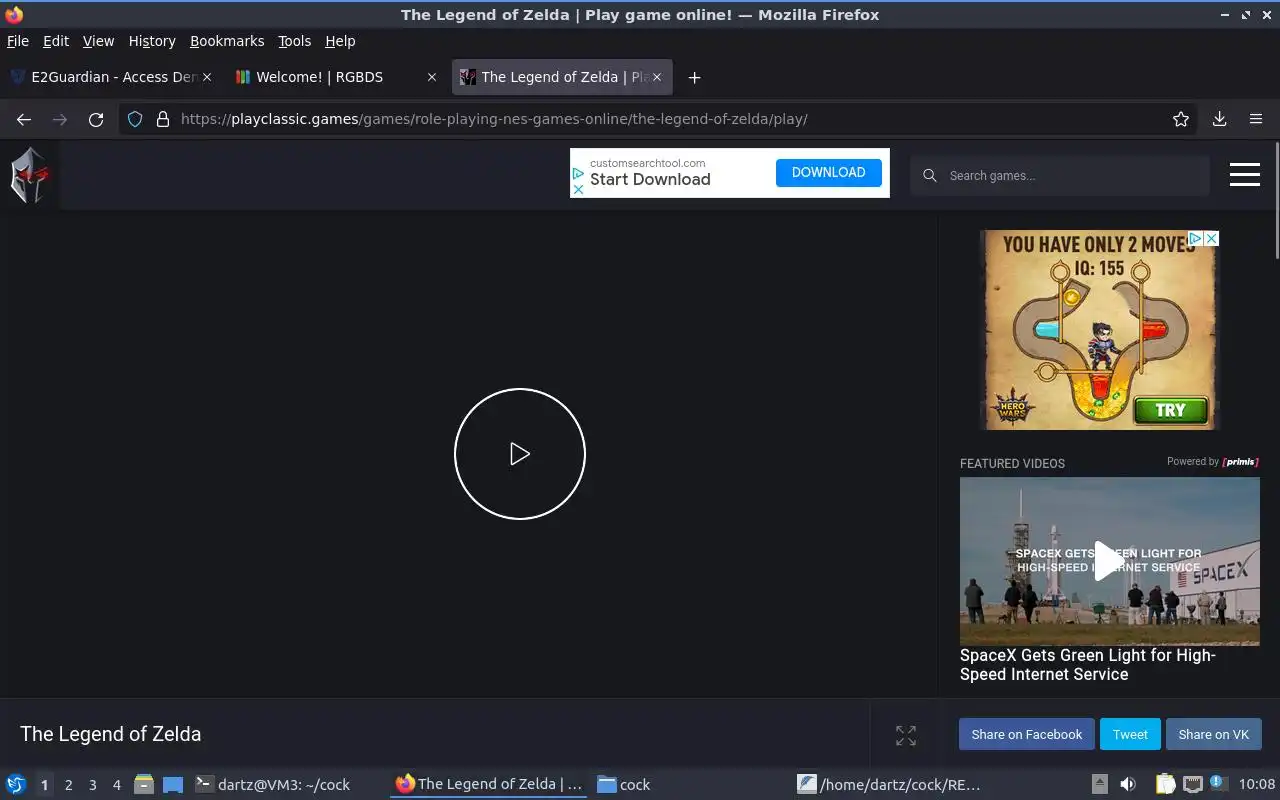Viewport: 1280px width, 800px height.
Task: Click the green TRY button in ad
Action: click(1170, 410)
